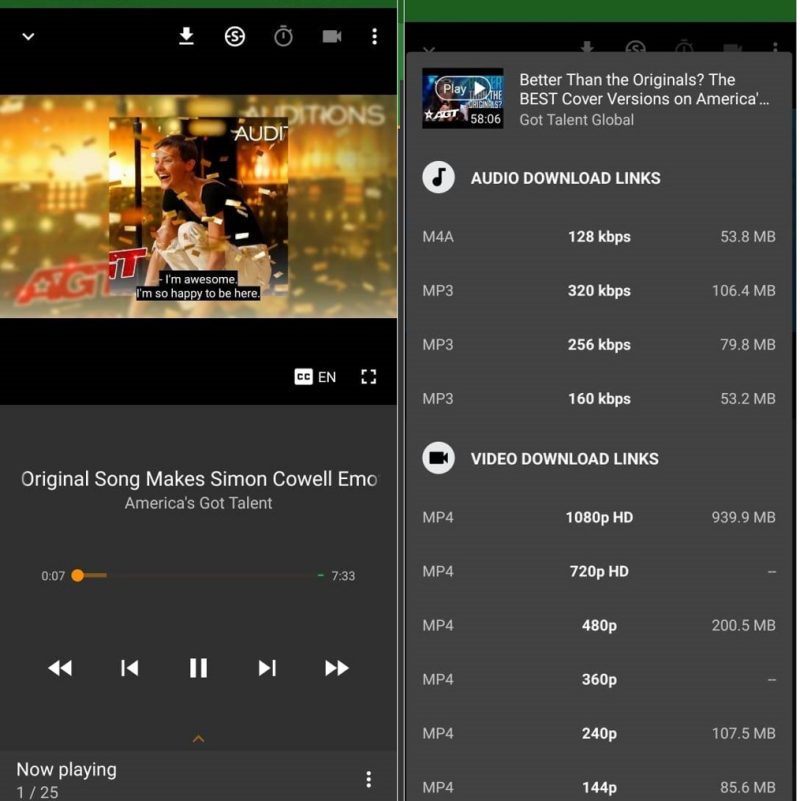
Task: Open the top toolbar overflow menu
Action: tap(375, 36)
